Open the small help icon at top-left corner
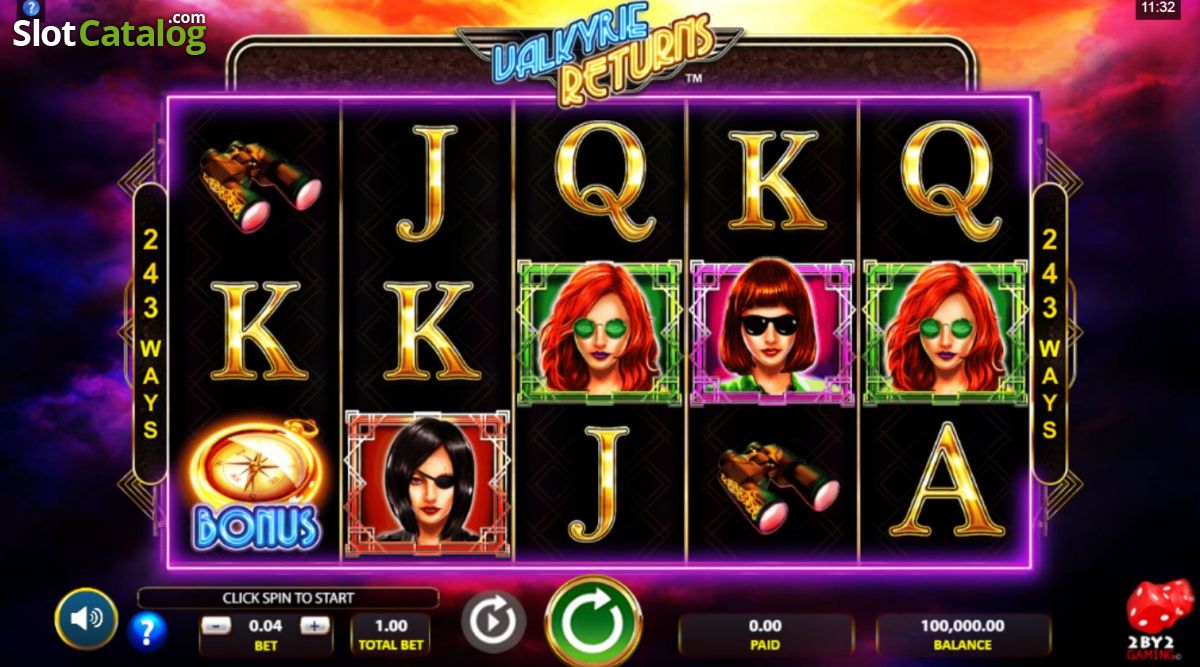This screenshot has height=667, width=1200. click(x=31, y=7)
